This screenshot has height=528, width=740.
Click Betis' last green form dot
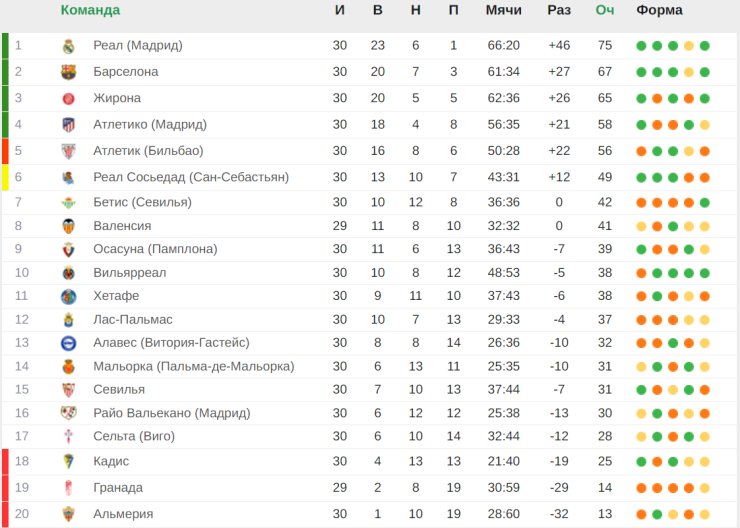pos(705,203)
